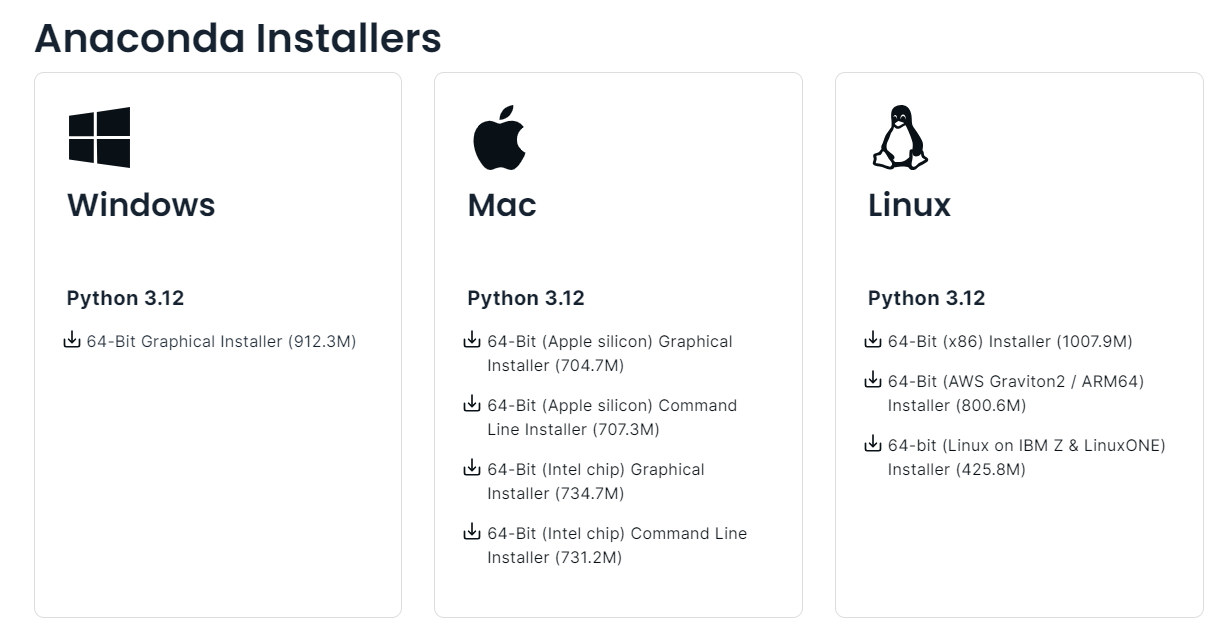Download Mac Apple silicon Graphical Installer (704.7M)
The height and width of the screenshot is (640, 1229).
610,354
